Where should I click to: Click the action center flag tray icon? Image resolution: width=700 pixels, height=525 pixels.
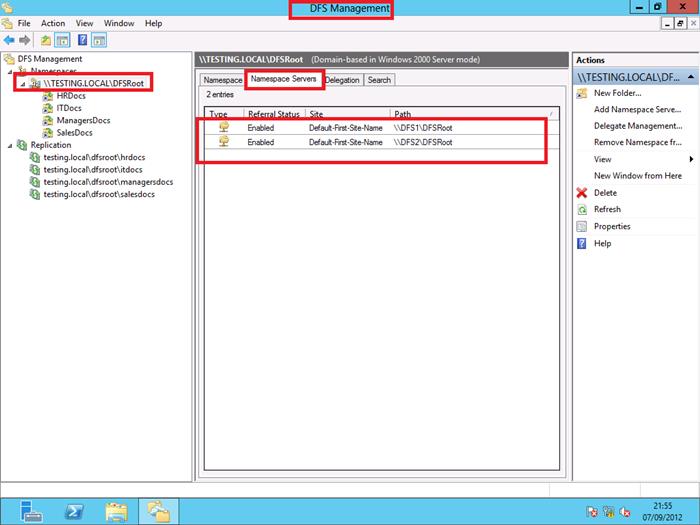pos(592,512)
